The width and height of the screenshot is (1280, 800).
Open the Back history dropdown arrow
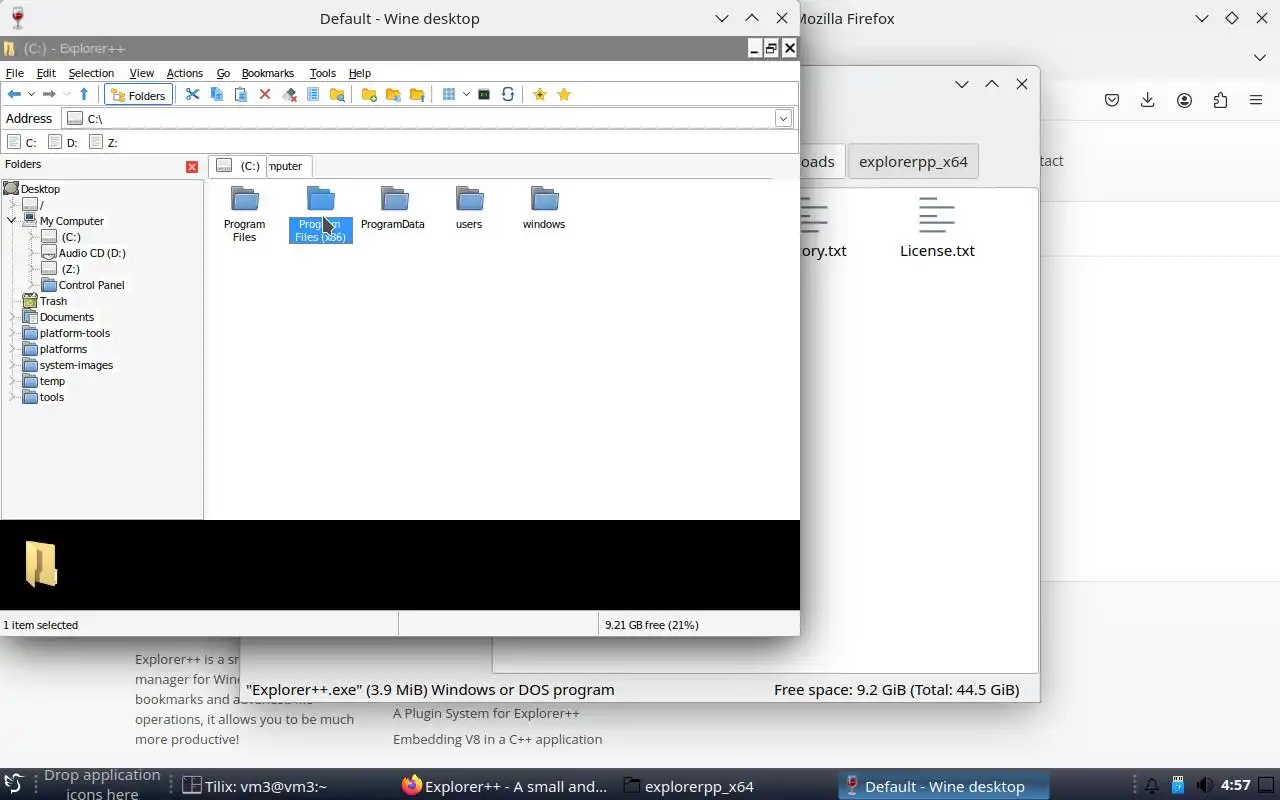pos(31,94)
